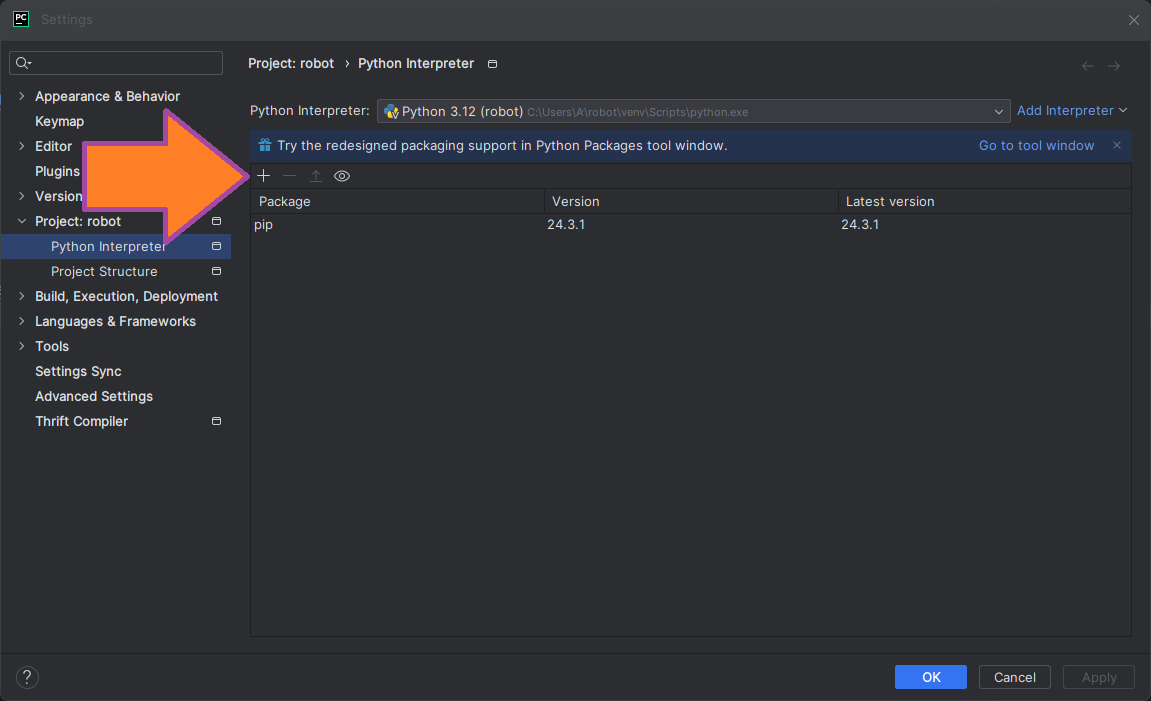Viewport: 1151px width, 701px height.
Task: Click project icon on Python Interpreter tree row
Action: tap(217, 246)
